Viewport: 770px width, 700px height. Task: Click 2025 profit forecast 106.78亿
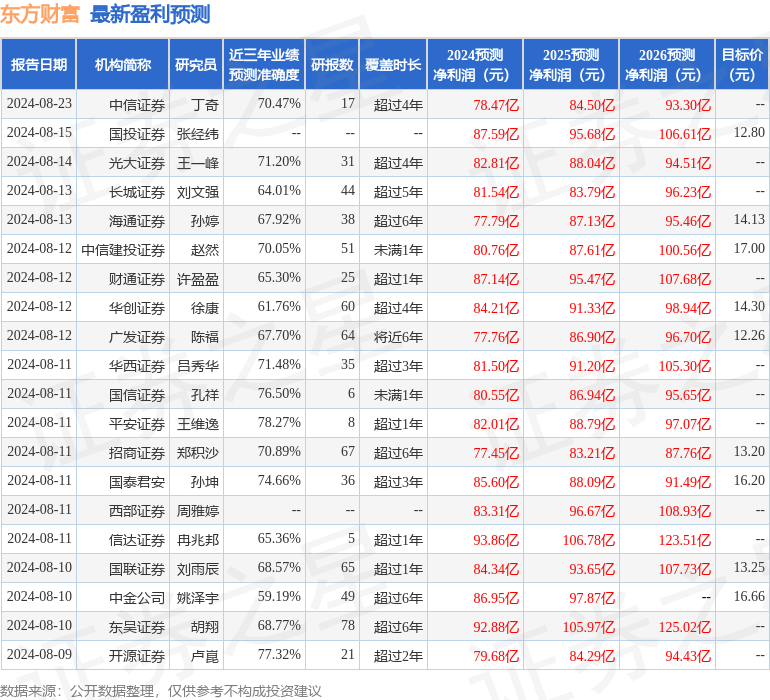[589, 540]
